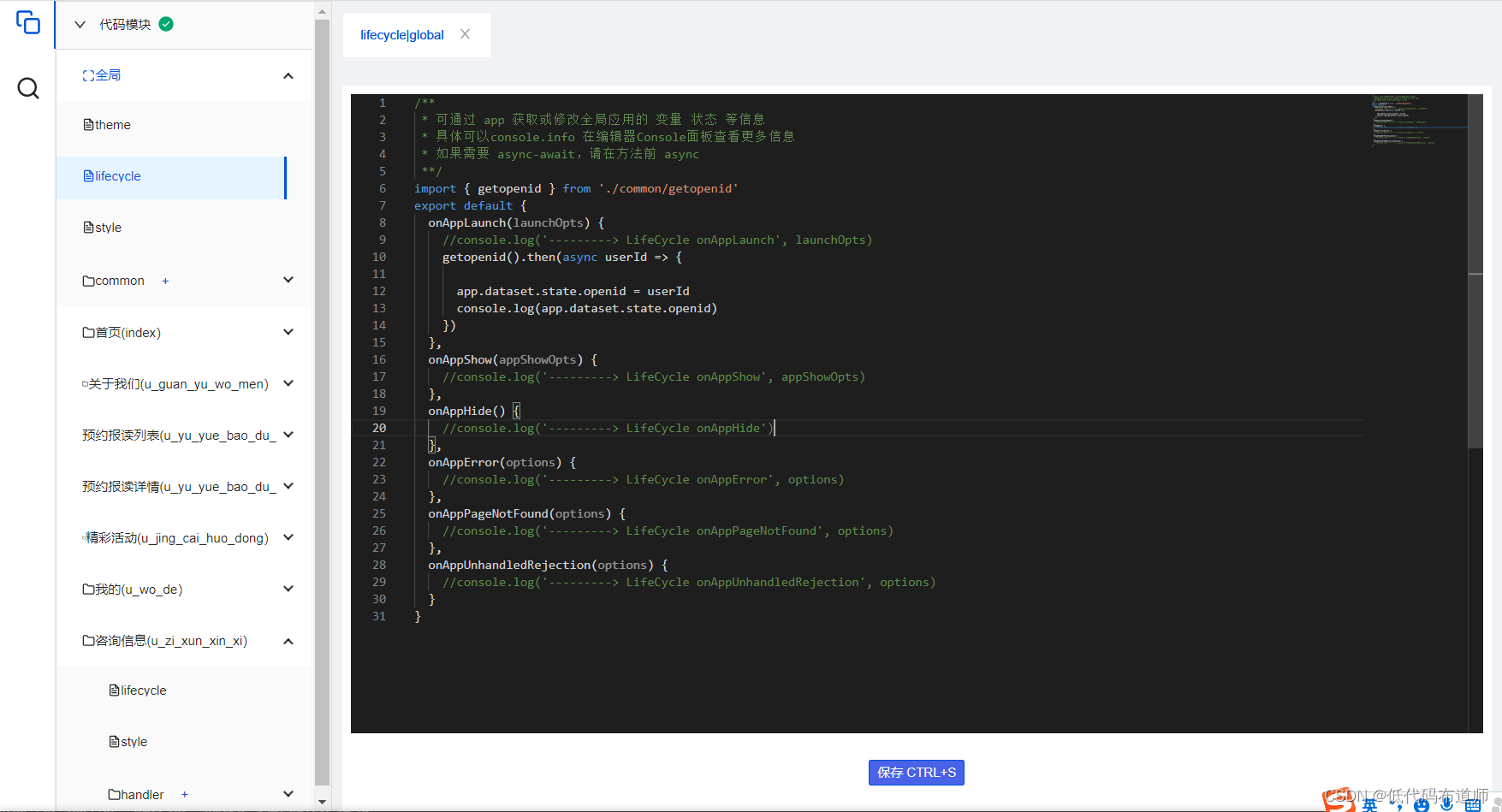Select the 关于我们(u_guan_yu_wo_men) page row
The width and height of the screenshot is (1502, 812).
[184, 384]
